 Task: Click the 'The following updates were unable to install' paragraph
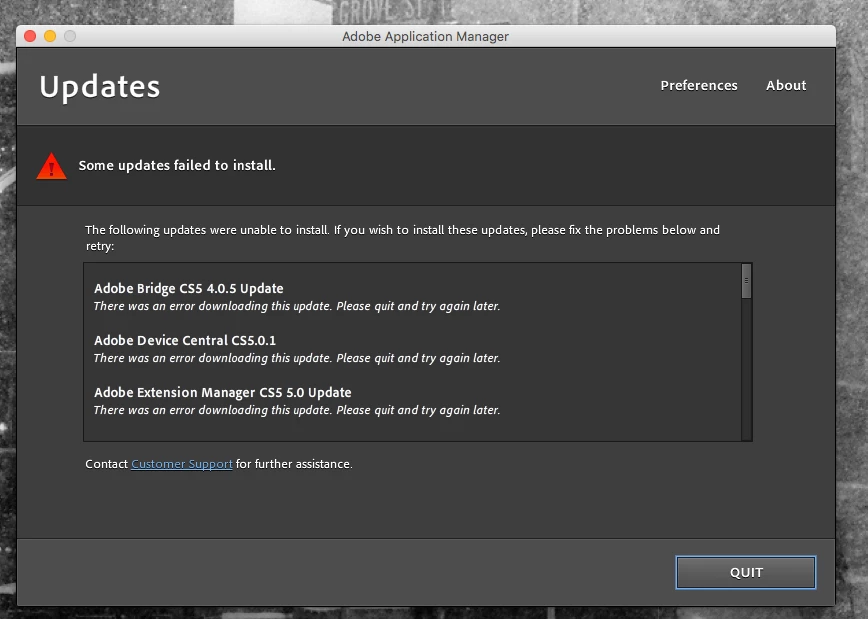click(402, 238)
